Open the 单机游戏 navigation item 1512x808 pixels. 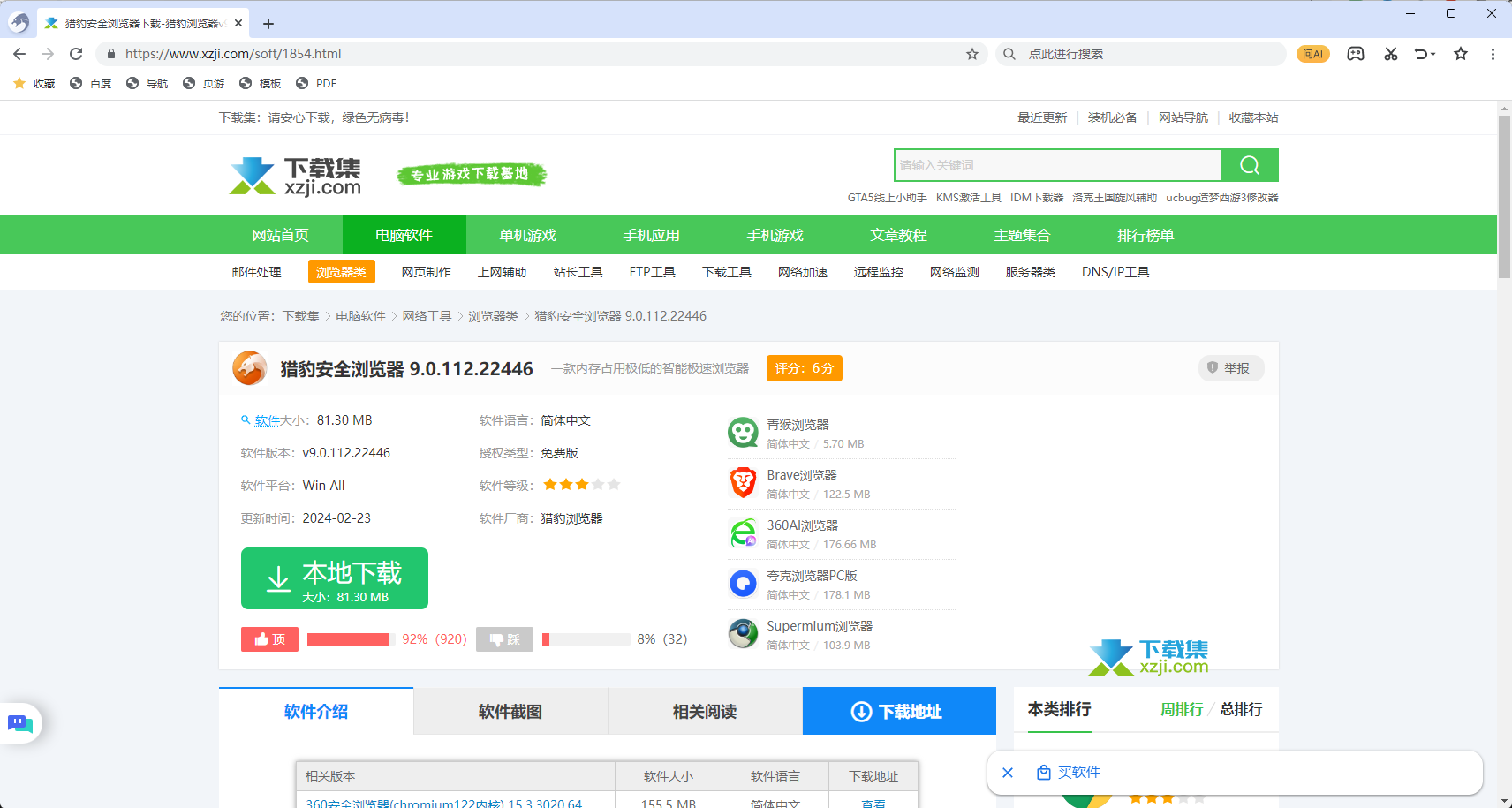point(528,235)
